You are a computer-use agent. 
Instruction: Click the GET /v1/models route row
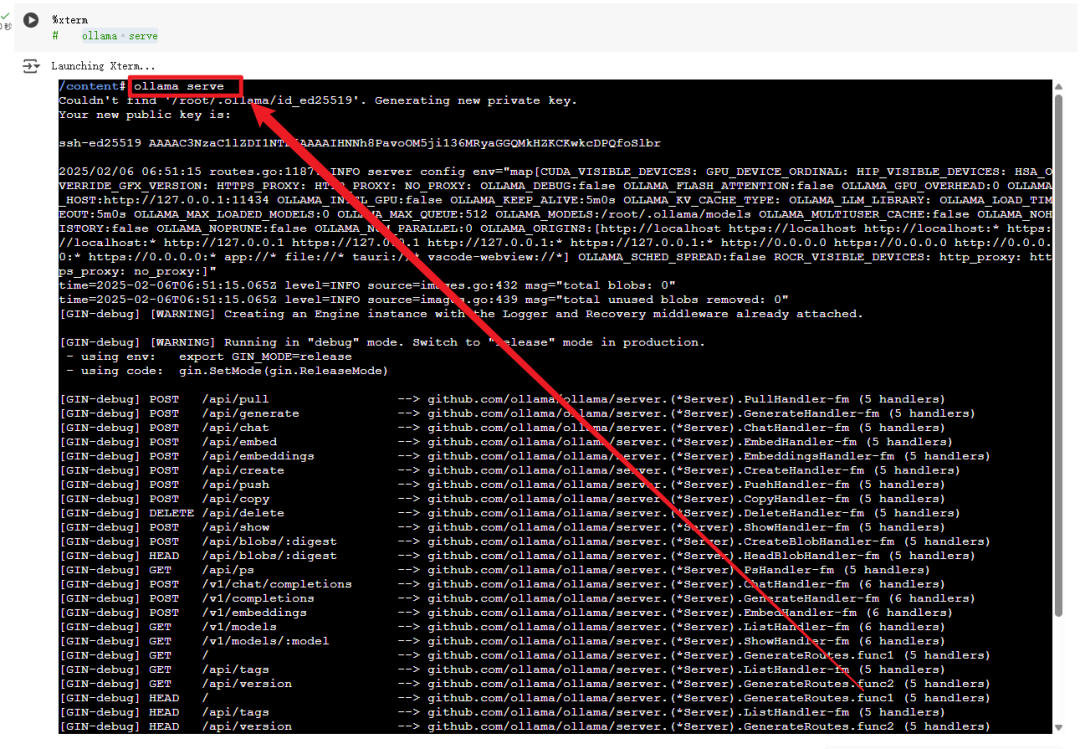coord(502,627)
